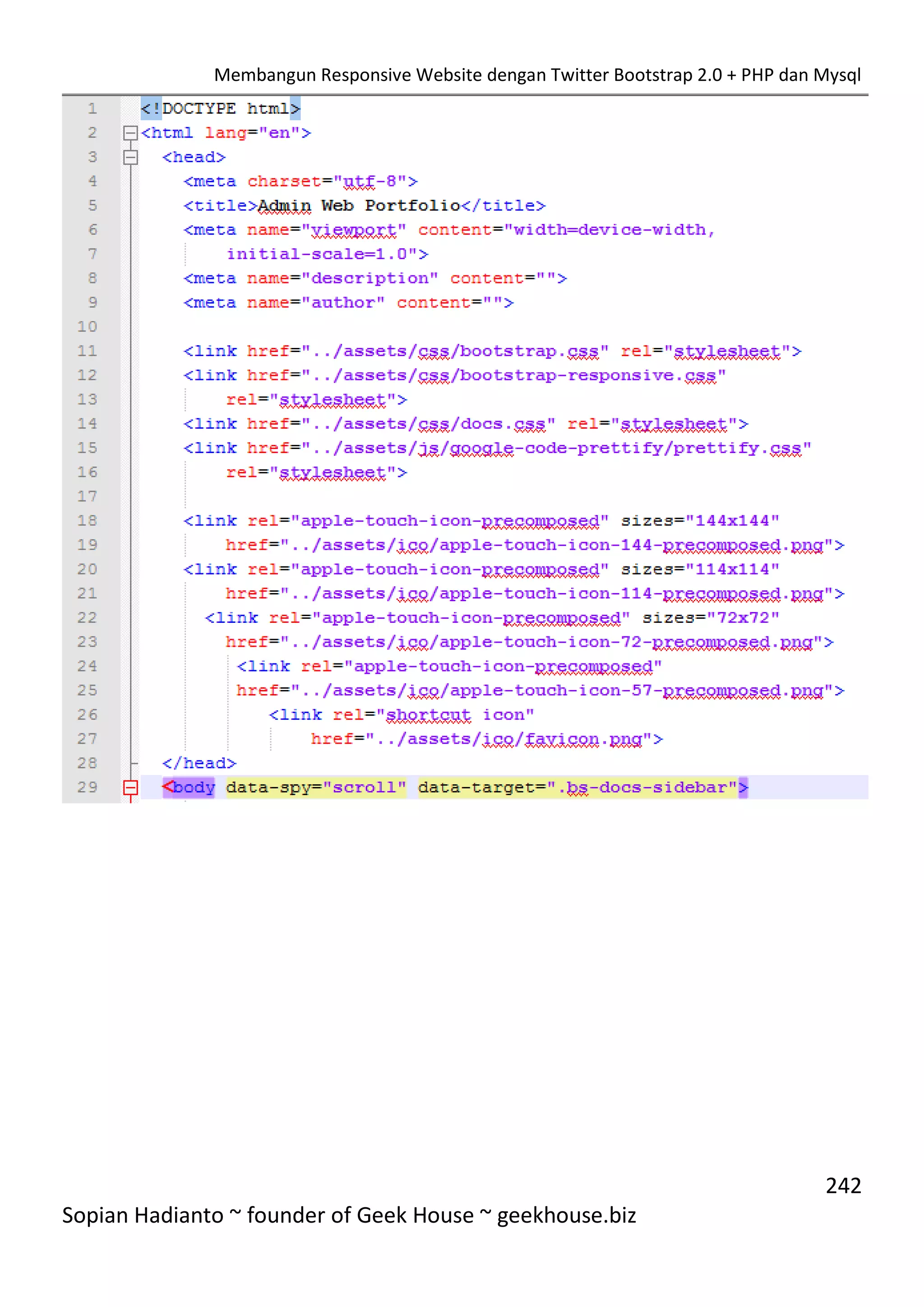Viewport: 924px width, 1307px height.
Task: Click the name="description" meta line
Action: [375, 278]
